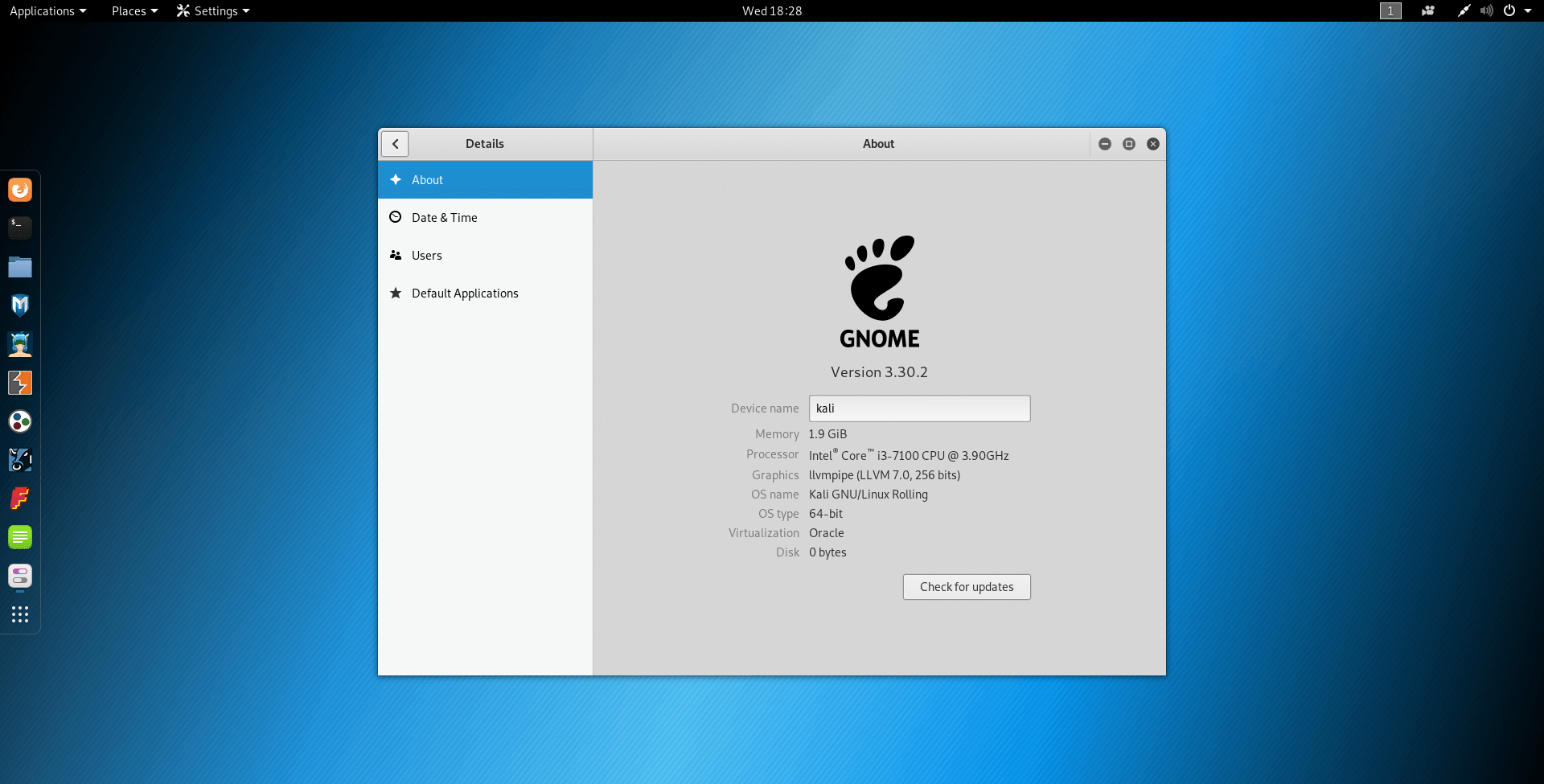The width and height of the screenshot is (1544, 784).
Task: Launch Firefox from the dock
Action: [20, 190]
